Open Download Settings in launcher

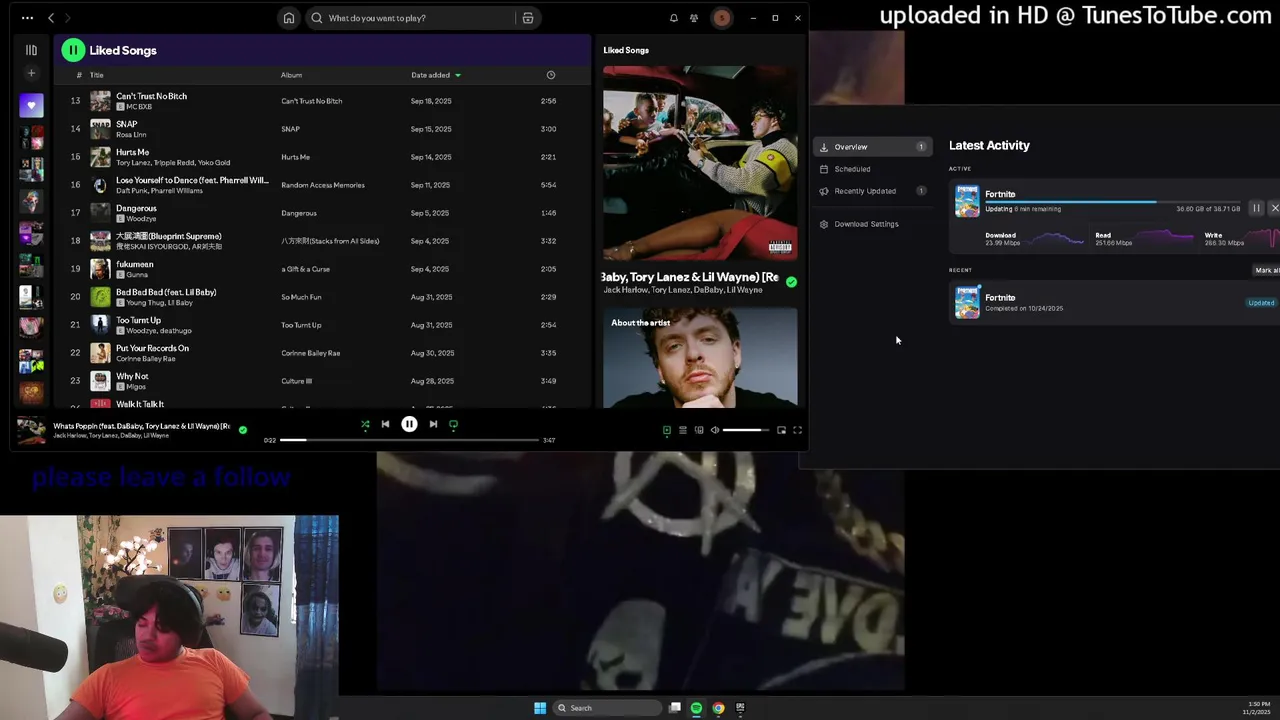[x=873, y=224]
